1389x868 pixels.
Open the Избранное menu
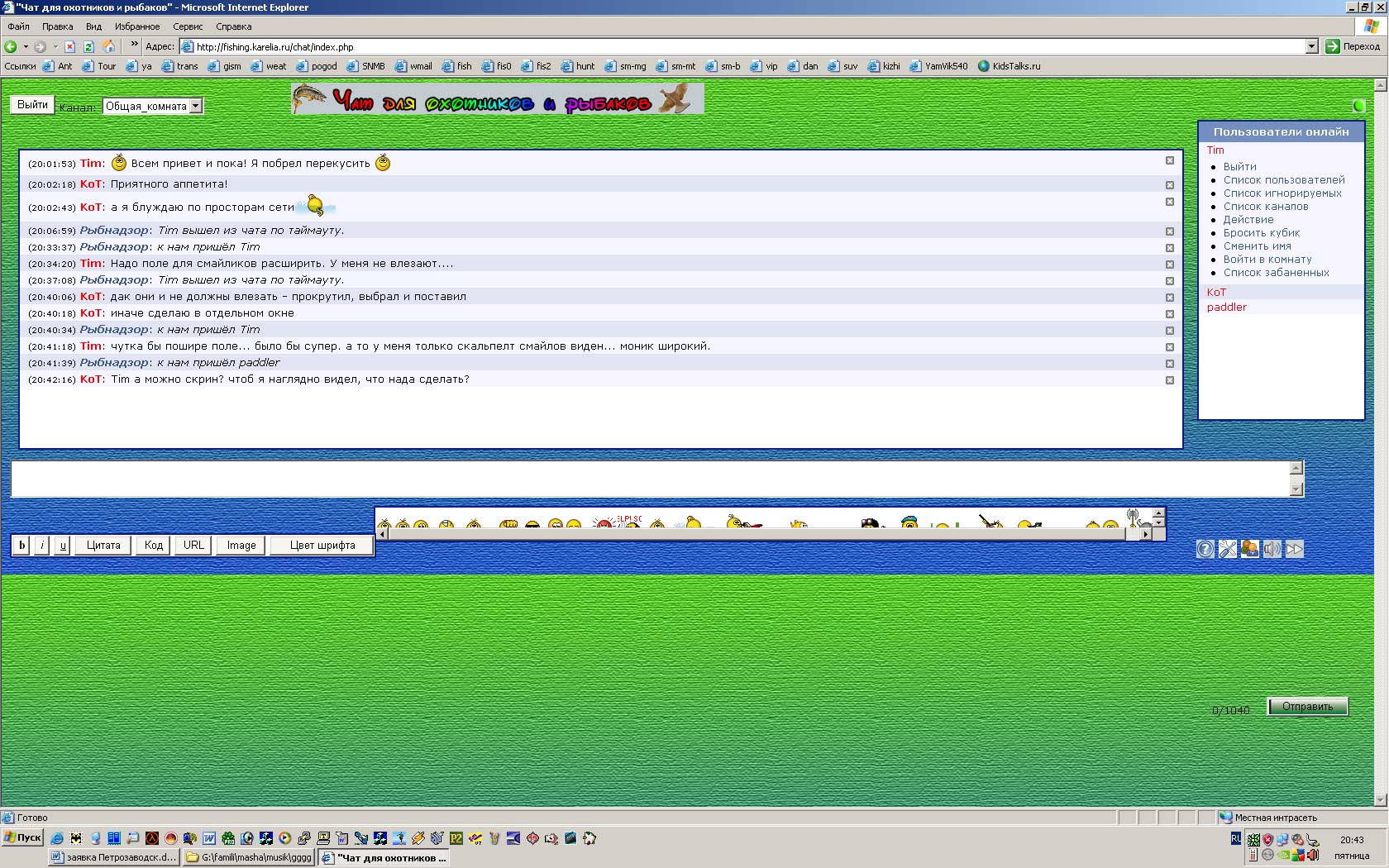click(137, 26)
